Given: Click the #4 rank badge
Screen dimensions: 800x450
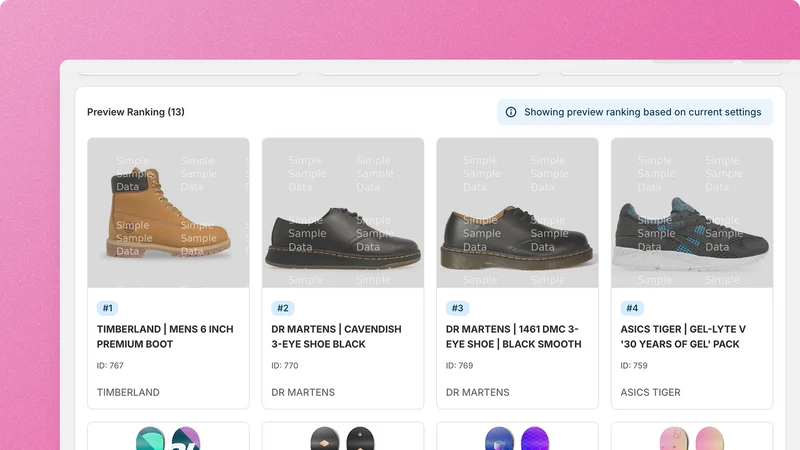Looking at the screenshot, I should [x=632, y=308].
